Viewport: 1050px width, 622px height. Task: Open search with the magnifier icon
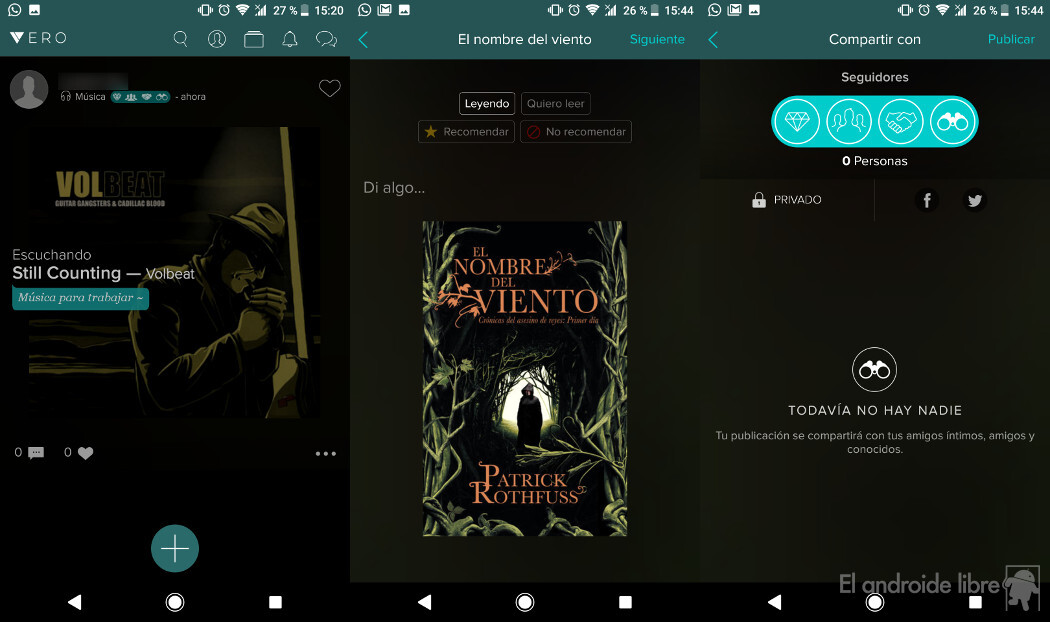tap(180, 39)
